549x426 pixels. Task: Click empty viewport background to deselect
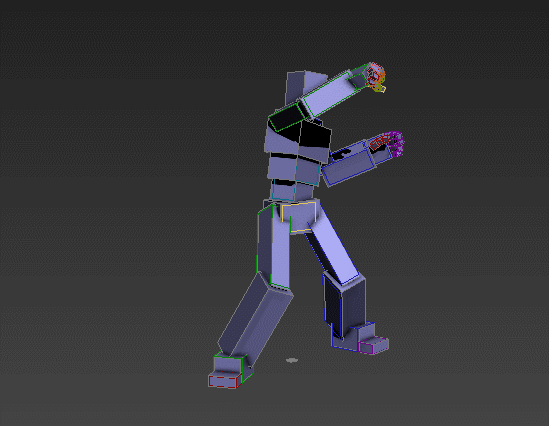pos(105,210)
